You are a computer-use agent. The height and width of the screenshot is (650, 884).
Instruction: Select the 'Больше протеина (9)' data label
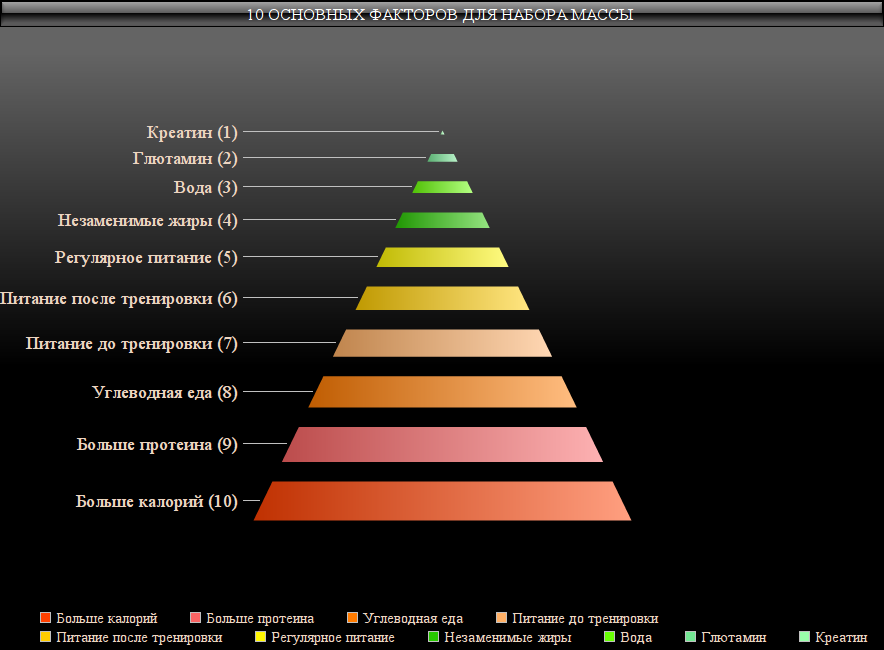(x=157, y=445)
